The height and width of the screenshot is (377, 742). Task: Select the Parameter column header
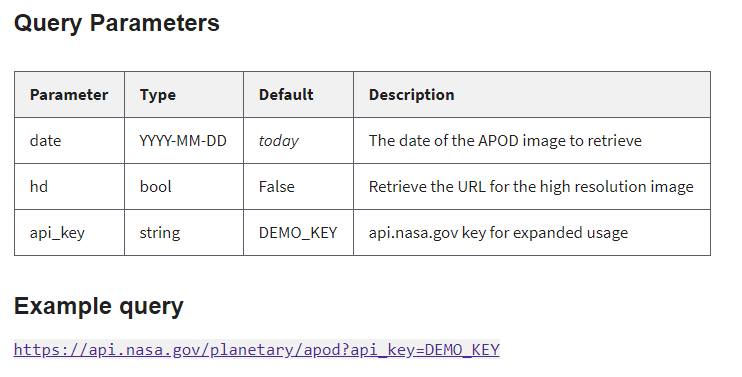pos(69,95)
